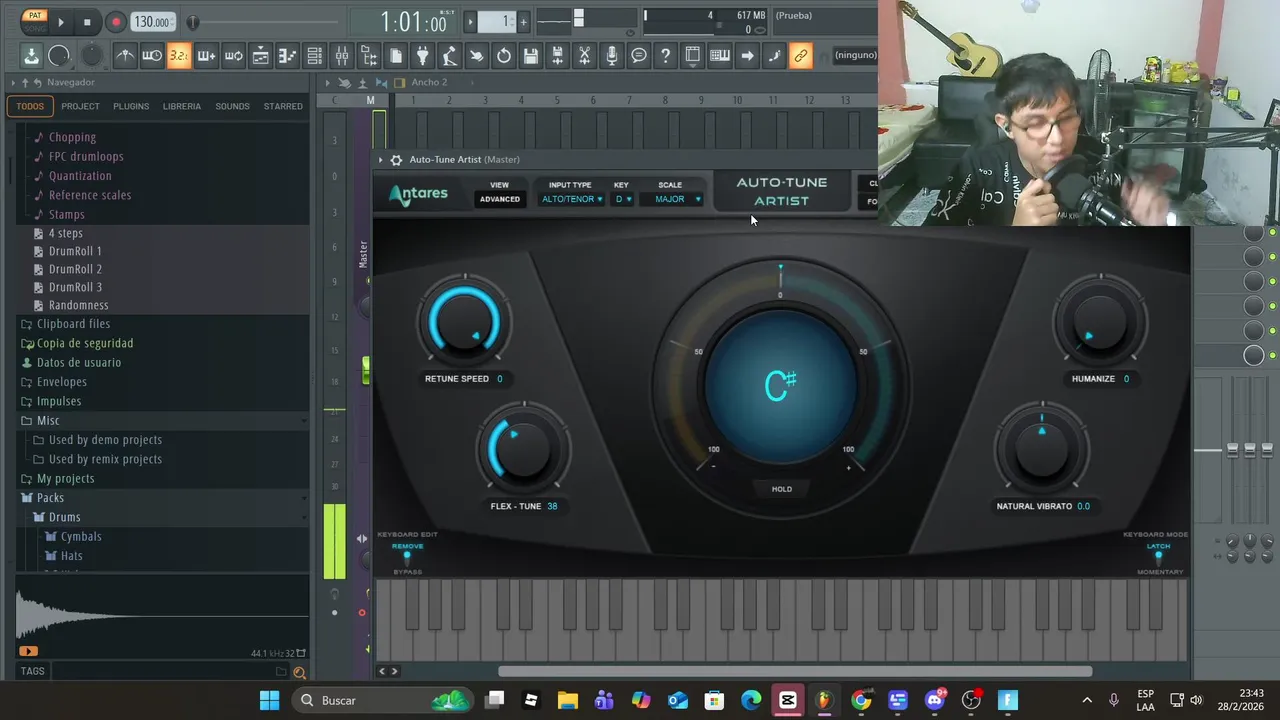
Task: Switch to the PLUGINS browser tab
Action: [131, 106]
